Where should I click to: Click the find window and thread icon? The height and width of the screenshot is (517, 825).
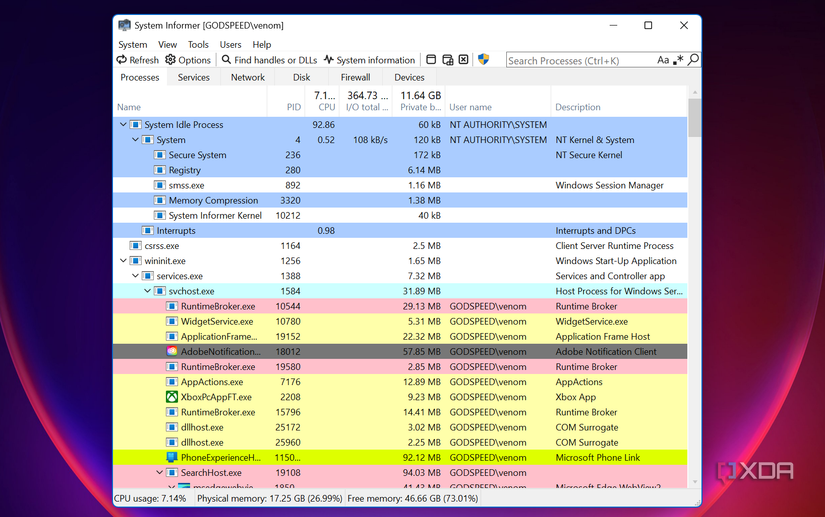click(x=447, y=59)
